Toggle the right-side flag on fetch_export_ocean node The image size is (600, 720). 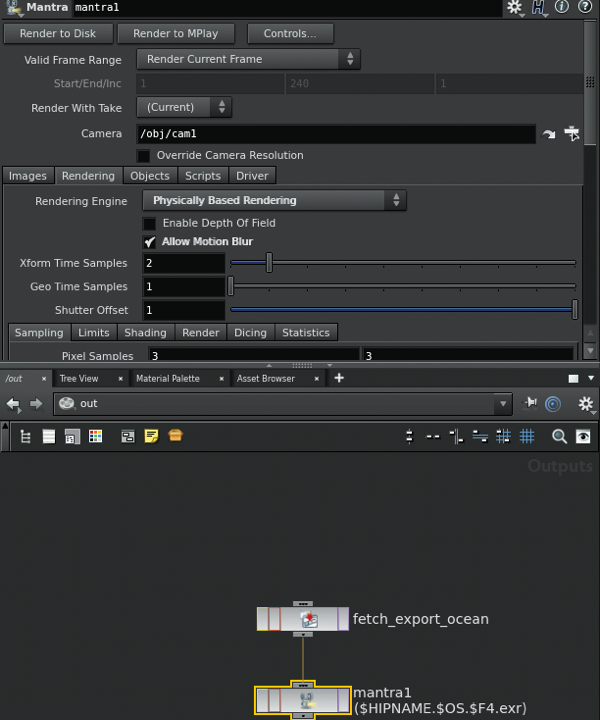343,619
